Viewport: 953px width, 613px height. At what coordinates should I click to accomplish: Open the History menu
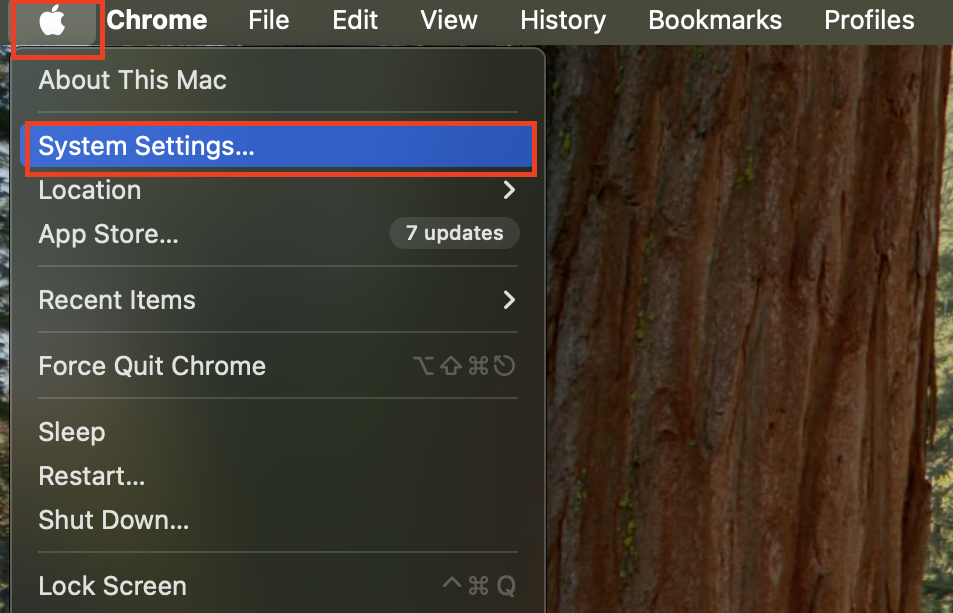click(563, 20)
